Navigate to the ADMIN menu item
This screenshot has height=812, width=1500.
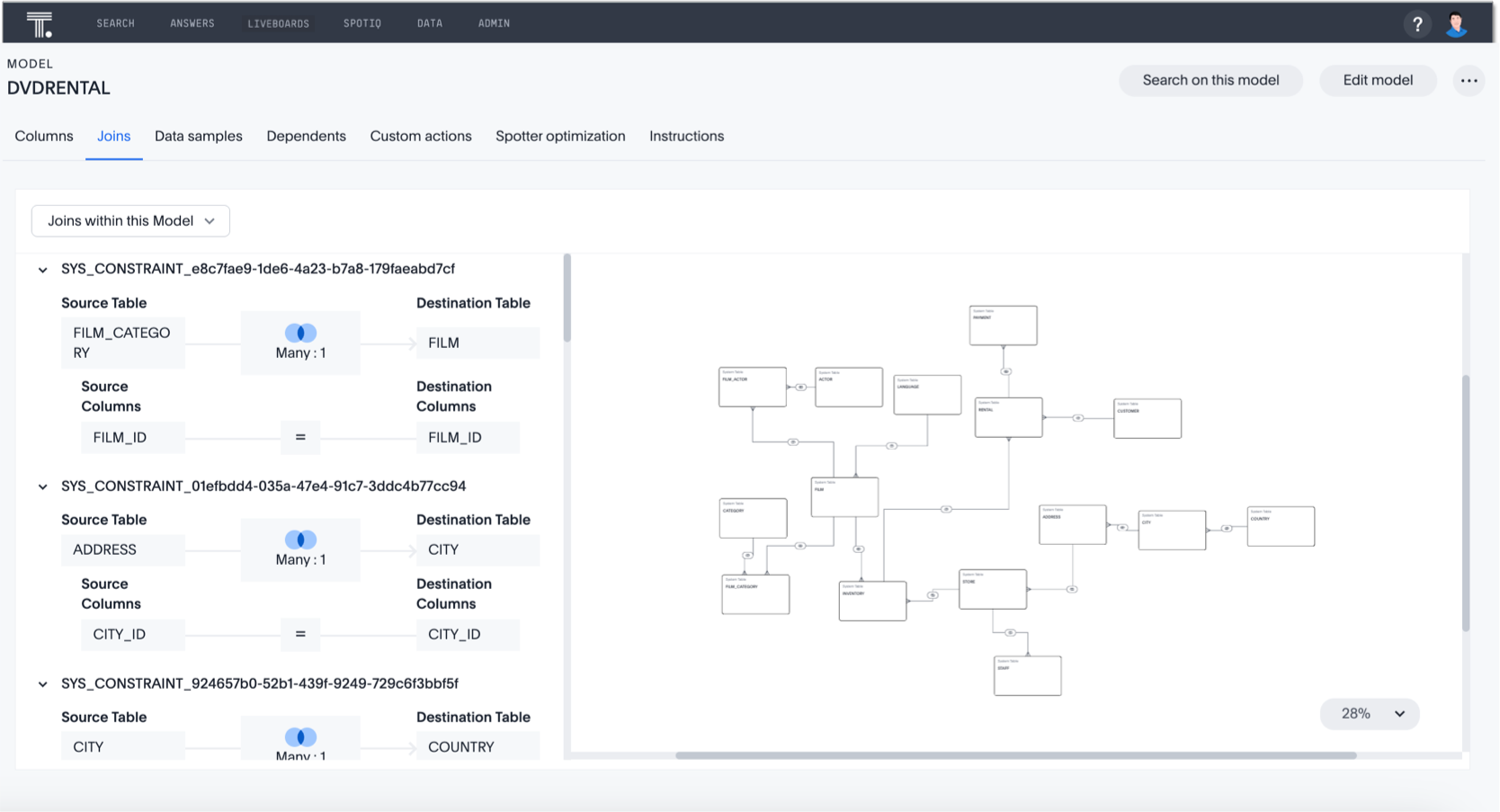pyautogui.click(x=493, y=23)
